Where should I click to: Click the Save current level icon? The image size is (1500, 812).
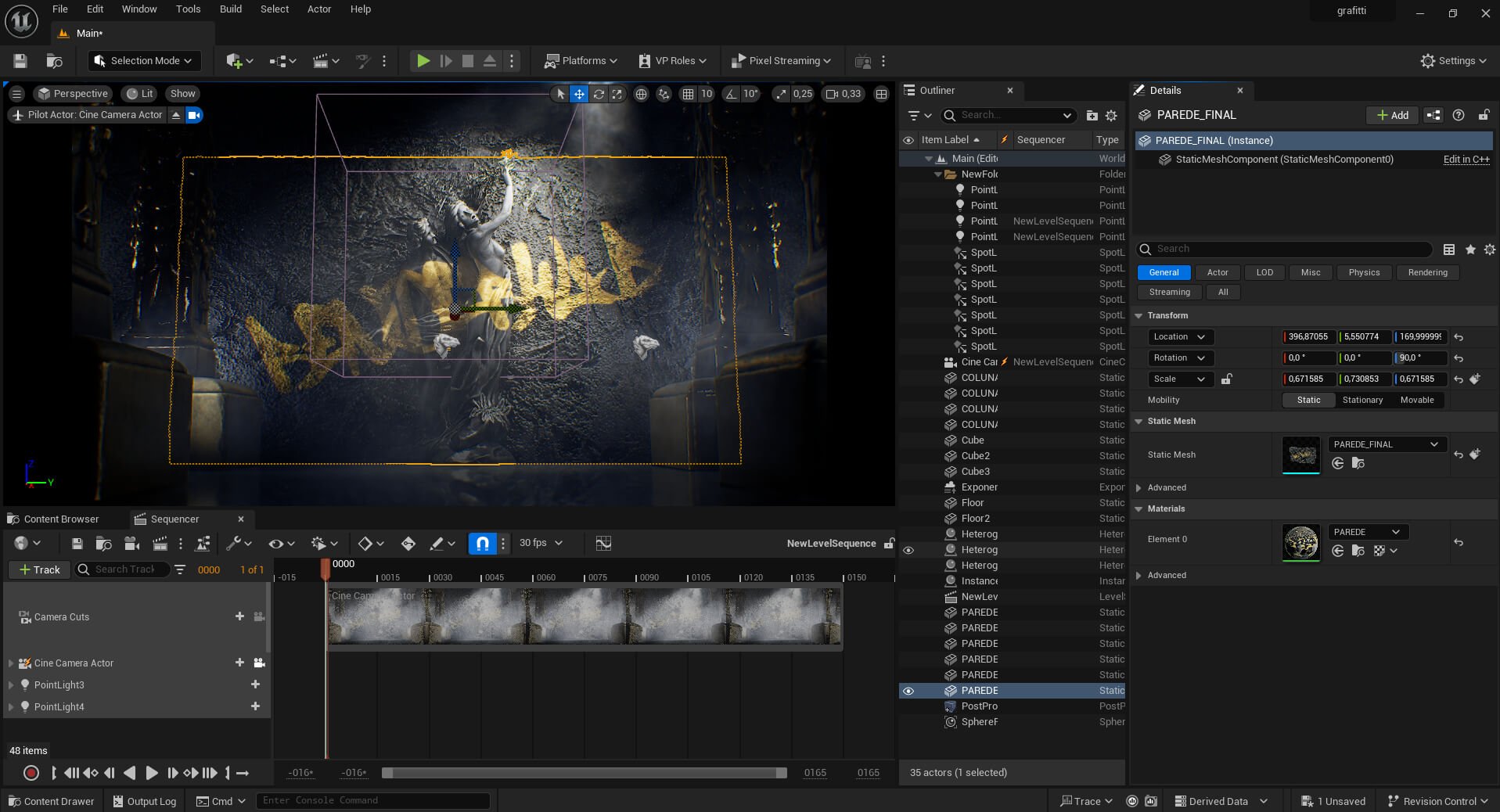click(20, 61)
